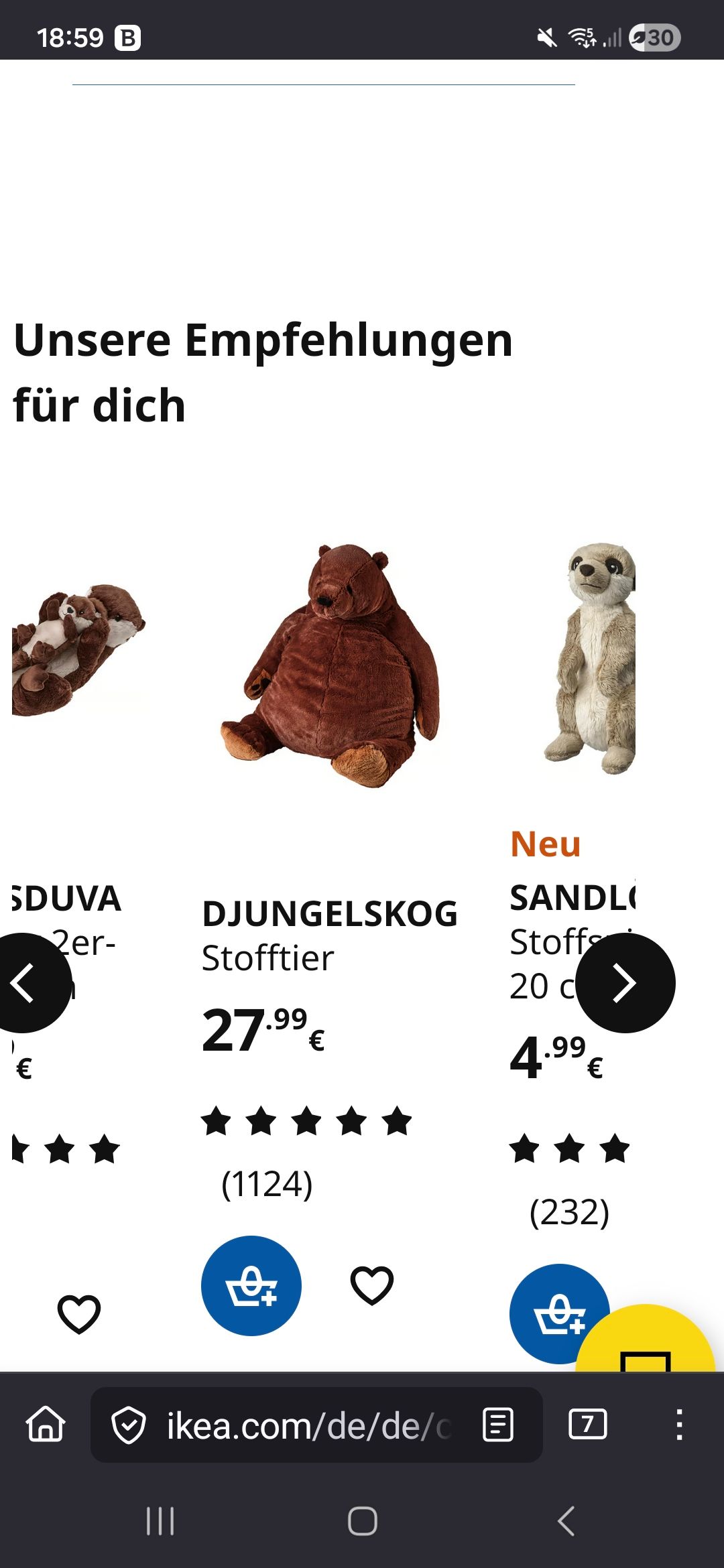Screen dimensions: 724x1568
Task: Tap Android recent apps navigation button
Action: [x=160, y=1520]
